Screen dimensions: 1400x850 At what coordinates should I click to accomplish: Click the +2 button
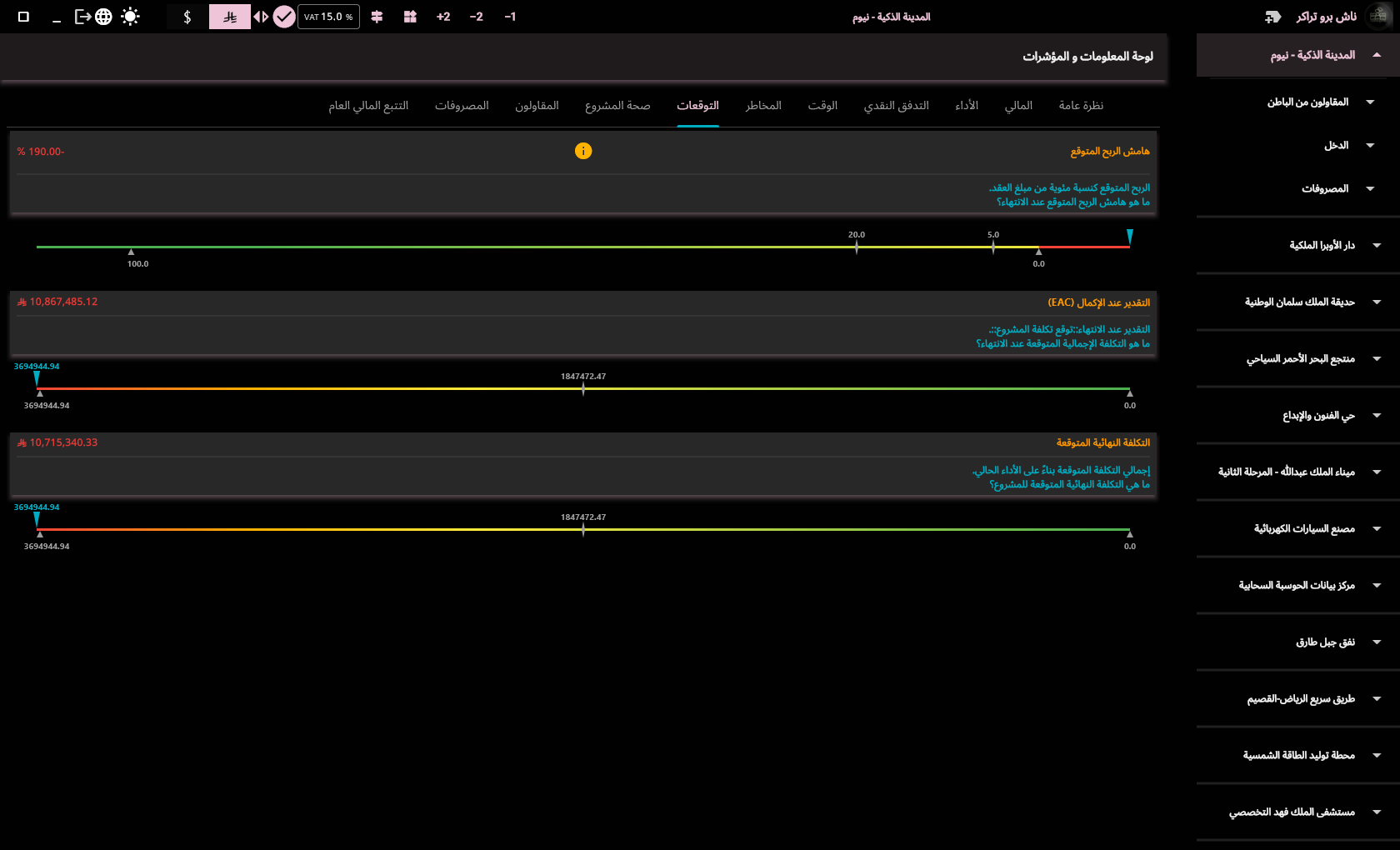coord(443,17)
